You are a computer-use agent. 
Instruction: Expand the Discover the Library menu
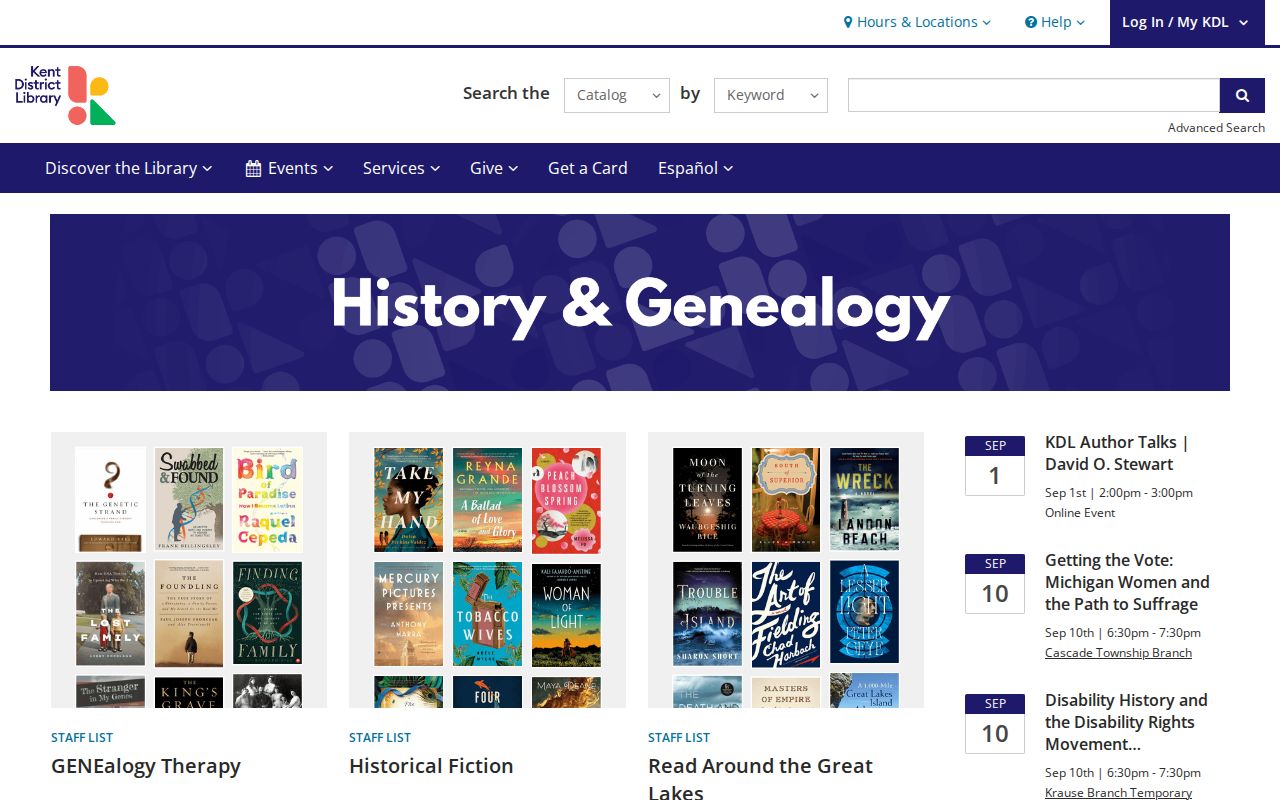129,168
